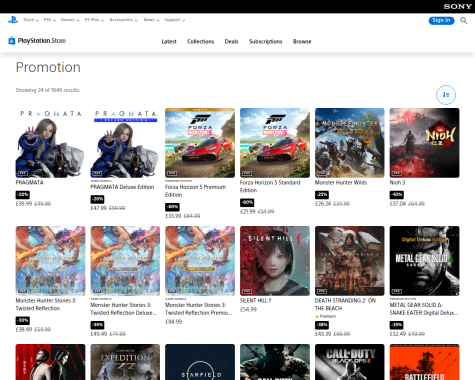Viewport: 475px width, 380px height.
Task: Open Forza Horizon 5 Premium Edition cover
Action: tap(200, 143)
